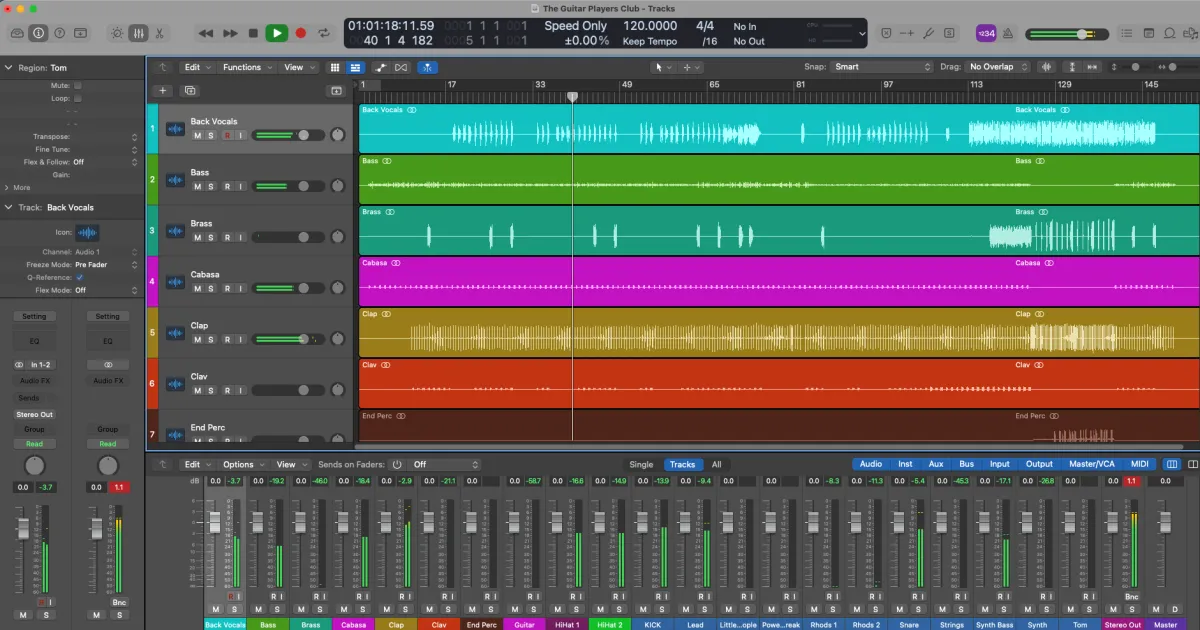Click the add new track plus icon
This screenshot has height=630, width=1200.
pos(164,90)
